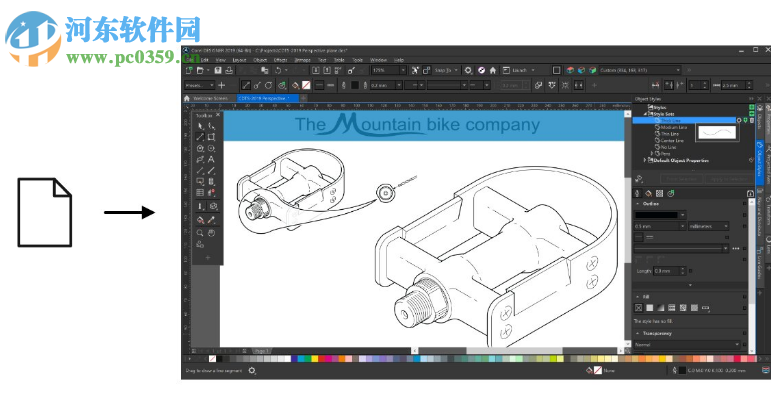Click the black outline color swatch in Outline
Viewport: 771px width, 407px height.
[x=656, y=215]
